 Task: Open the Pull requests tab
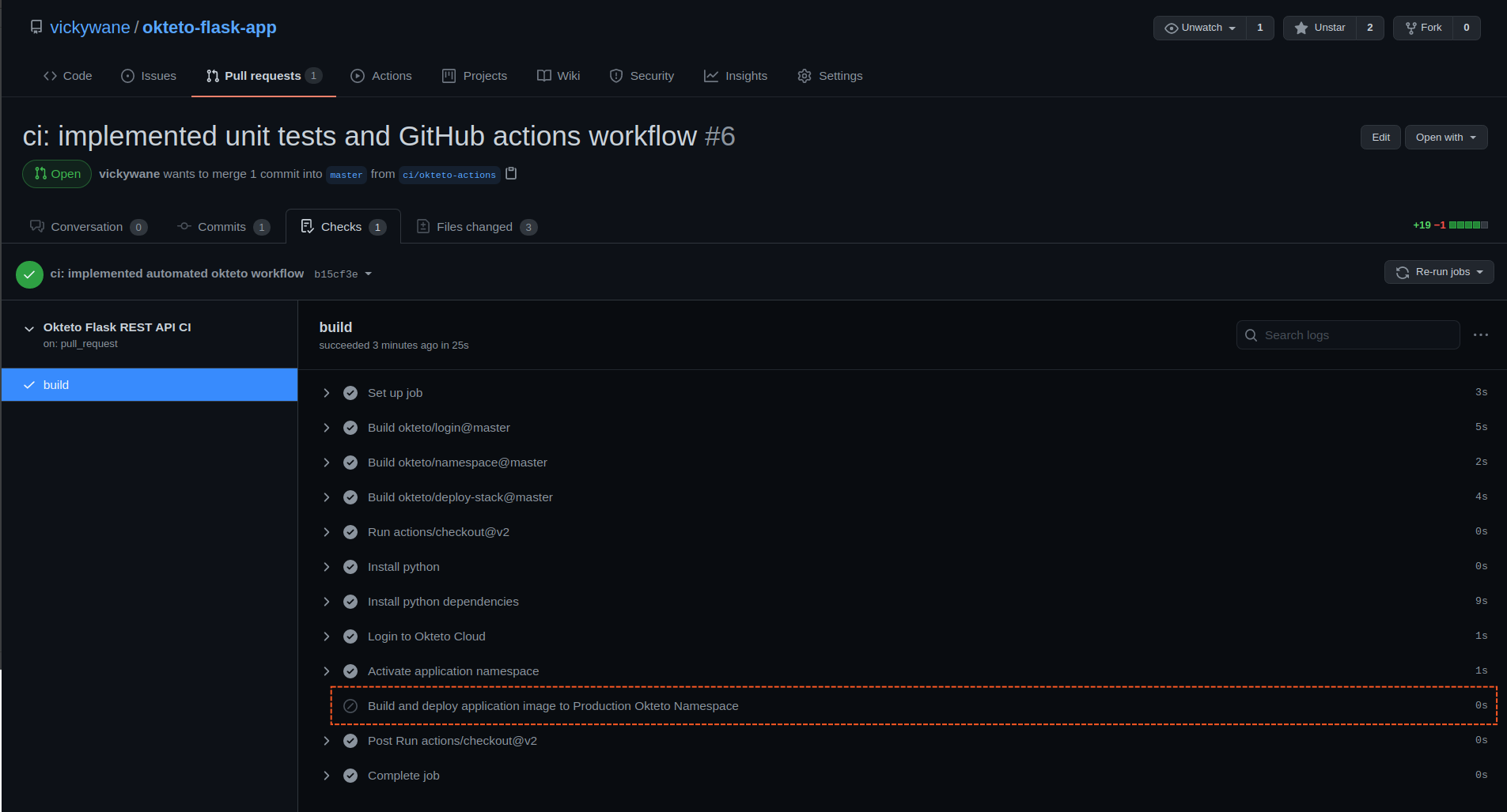tap(263, 76)
